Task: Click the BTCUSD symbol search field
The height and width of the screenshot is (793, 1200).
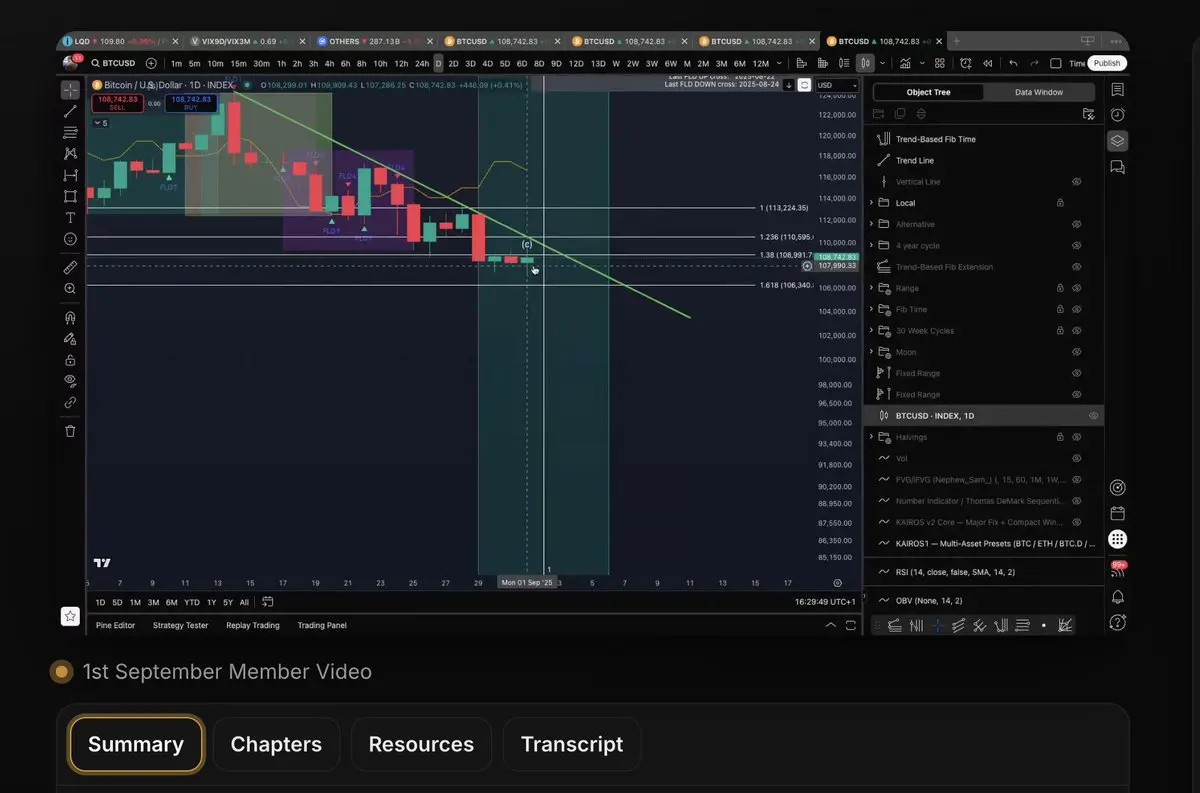Action: tap(113, 63)
